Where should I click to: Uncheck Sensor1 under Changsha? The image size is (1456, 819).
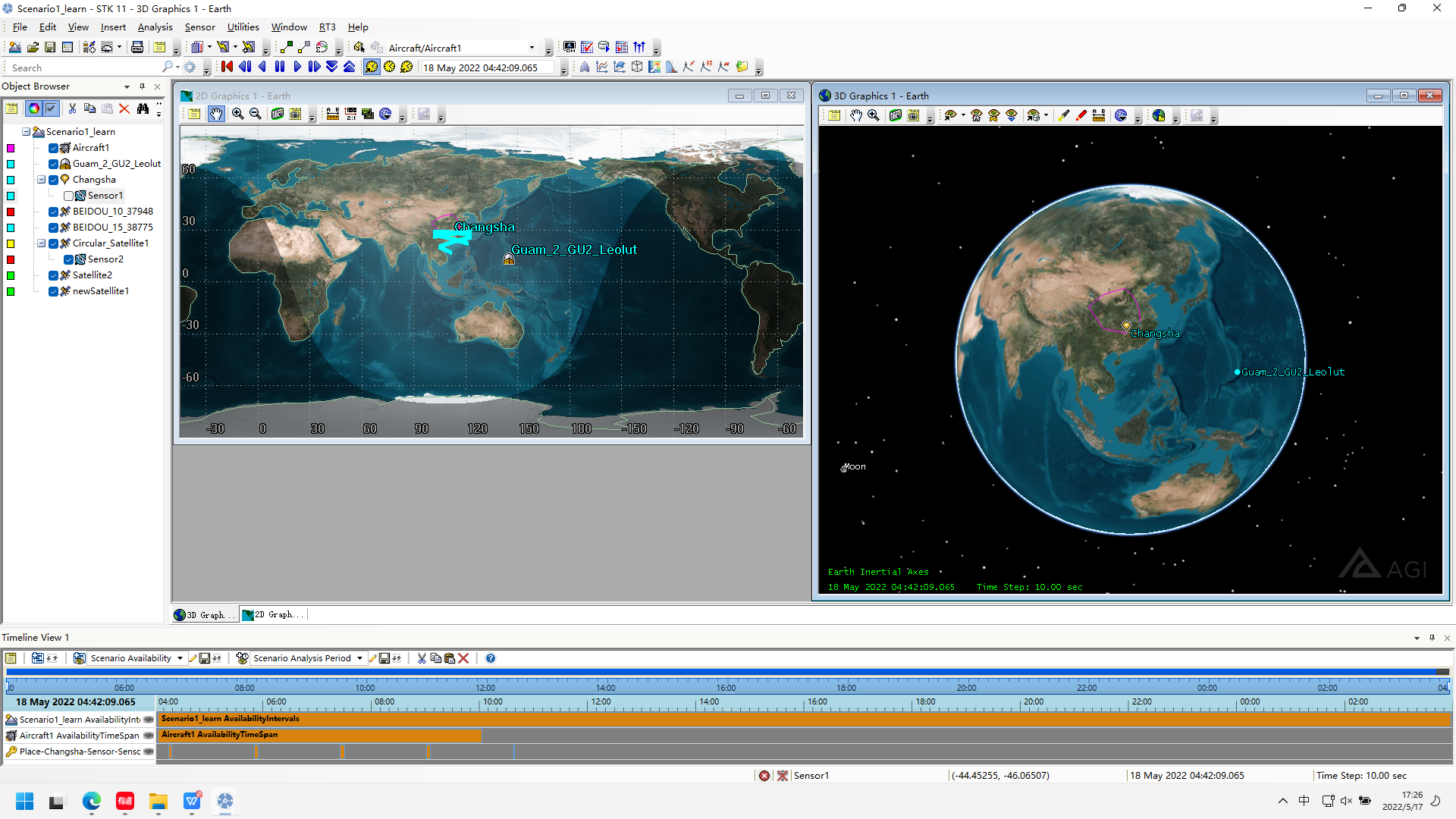[69, 196]
